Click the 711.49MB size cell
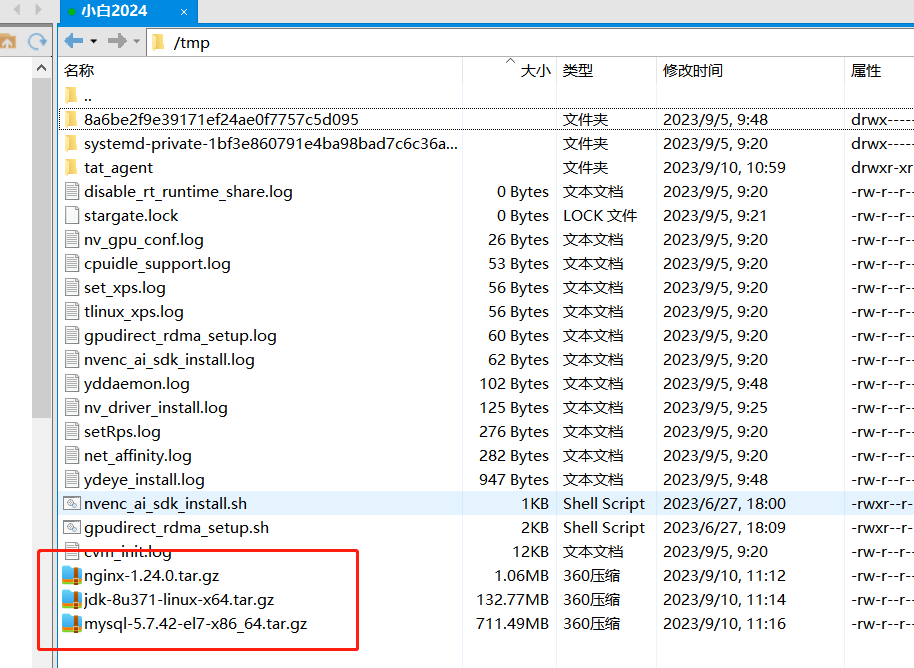This screenshot has width=914, height=668. (512, 624)
